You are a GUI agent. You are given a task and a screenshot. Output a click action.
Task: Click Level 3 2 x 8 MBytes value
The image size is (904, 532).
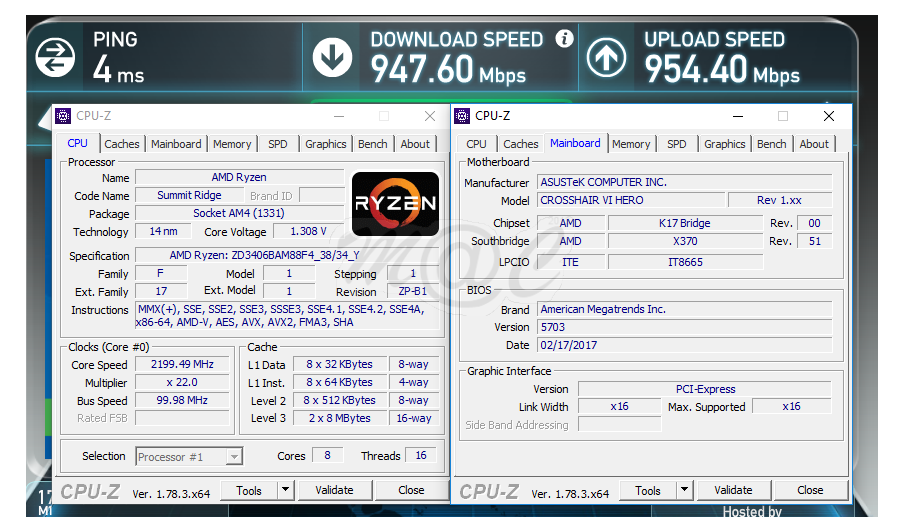[x=340, y=418]
